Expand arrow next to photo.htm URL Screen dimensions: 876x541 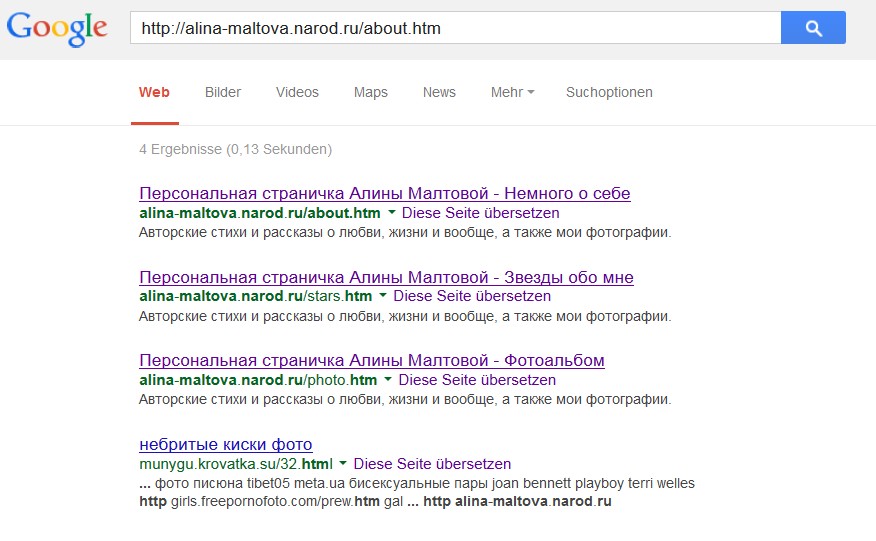[x=388, y=379]
